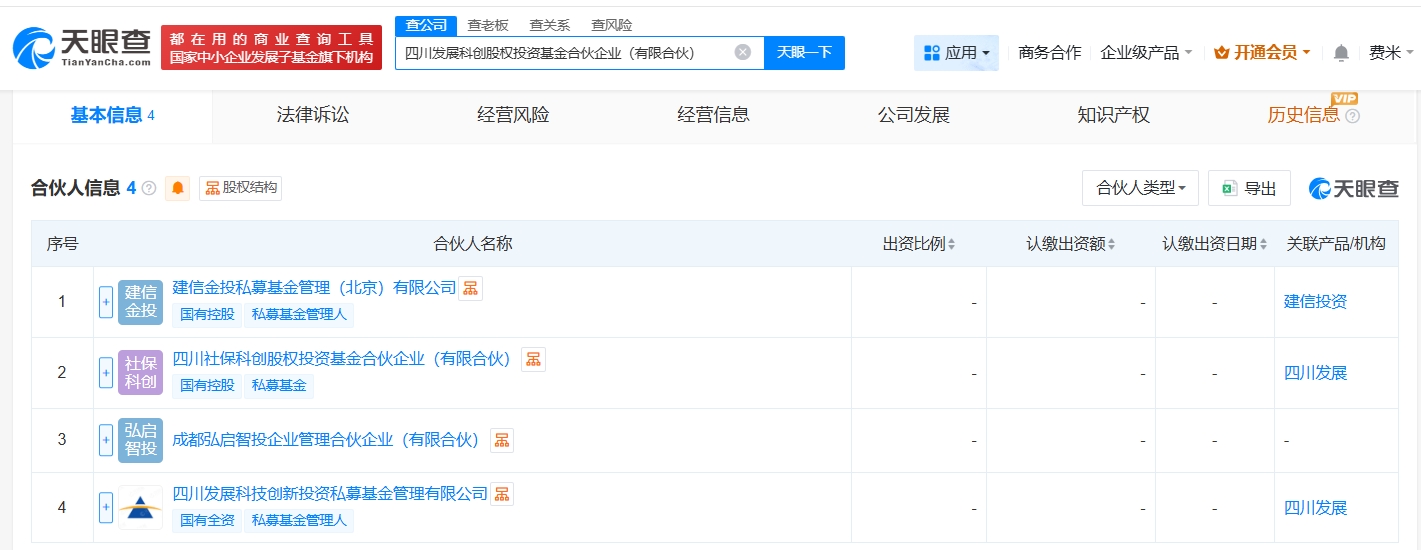1421x550 pixels.
Task: Click the 天眼一下 search button
Action: coord(804,53)
